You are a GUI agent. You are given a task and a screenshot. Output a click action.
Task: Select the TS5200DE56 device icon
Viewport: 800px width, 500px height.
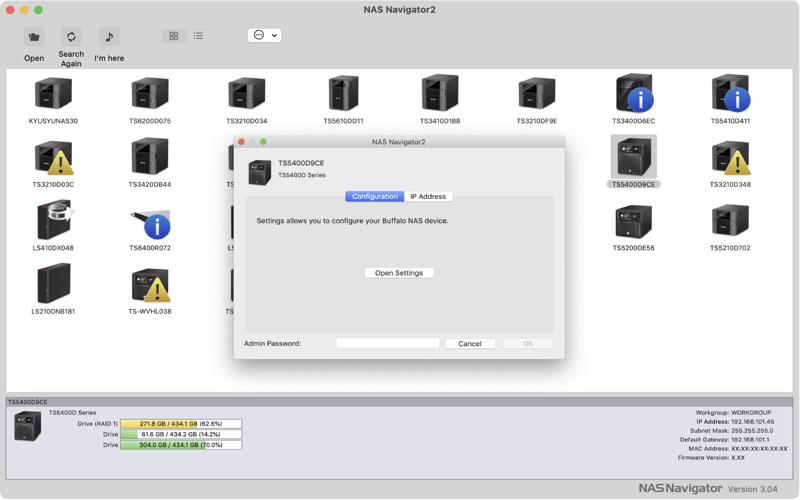pos(633,221)
